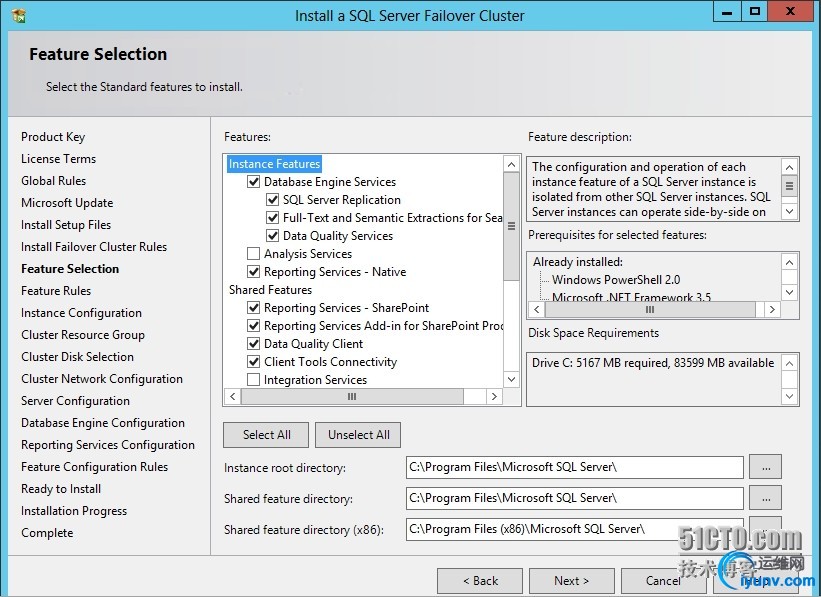The image size is (821, 597).
Task: Select Cluster Disk Selection step
Action: 77,357
